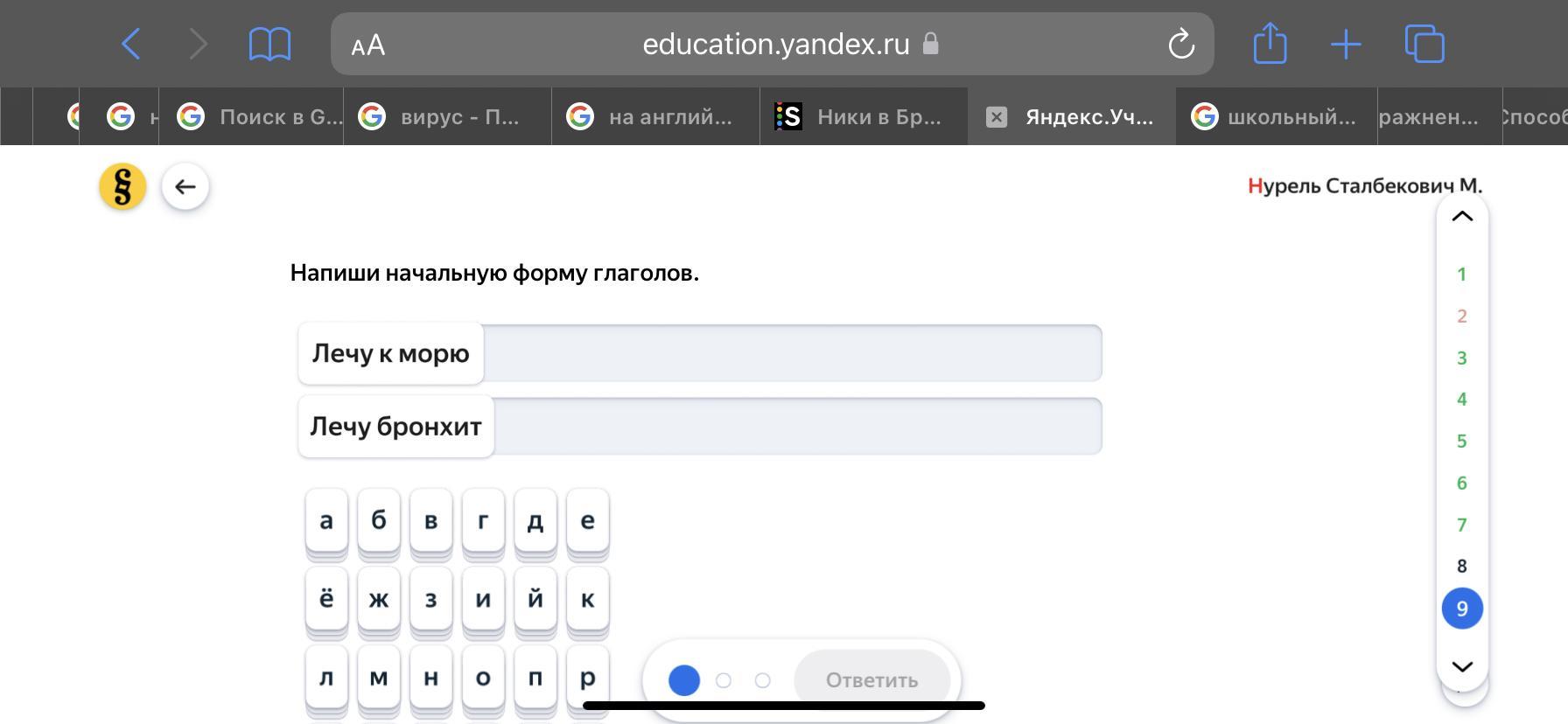Select the second step dot

(x=724, y=680)
